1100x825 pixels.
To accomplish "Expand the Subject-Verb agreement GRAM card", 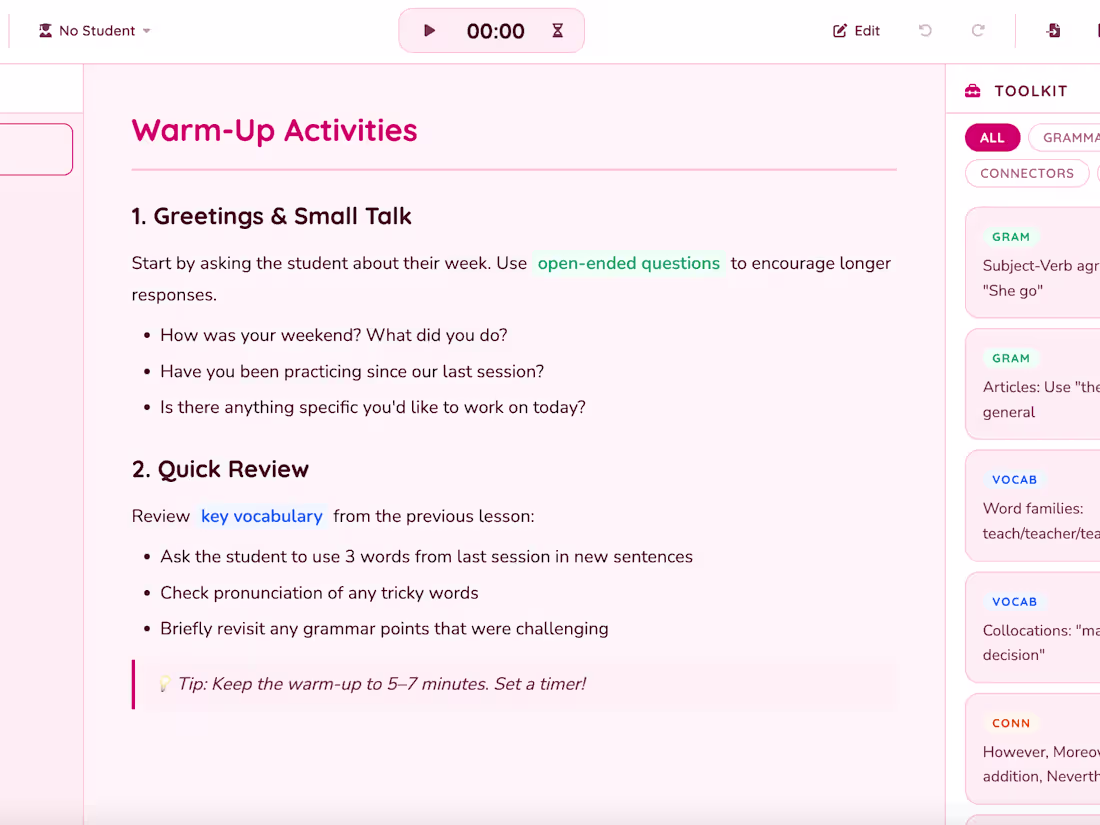I will point(1040,262).
